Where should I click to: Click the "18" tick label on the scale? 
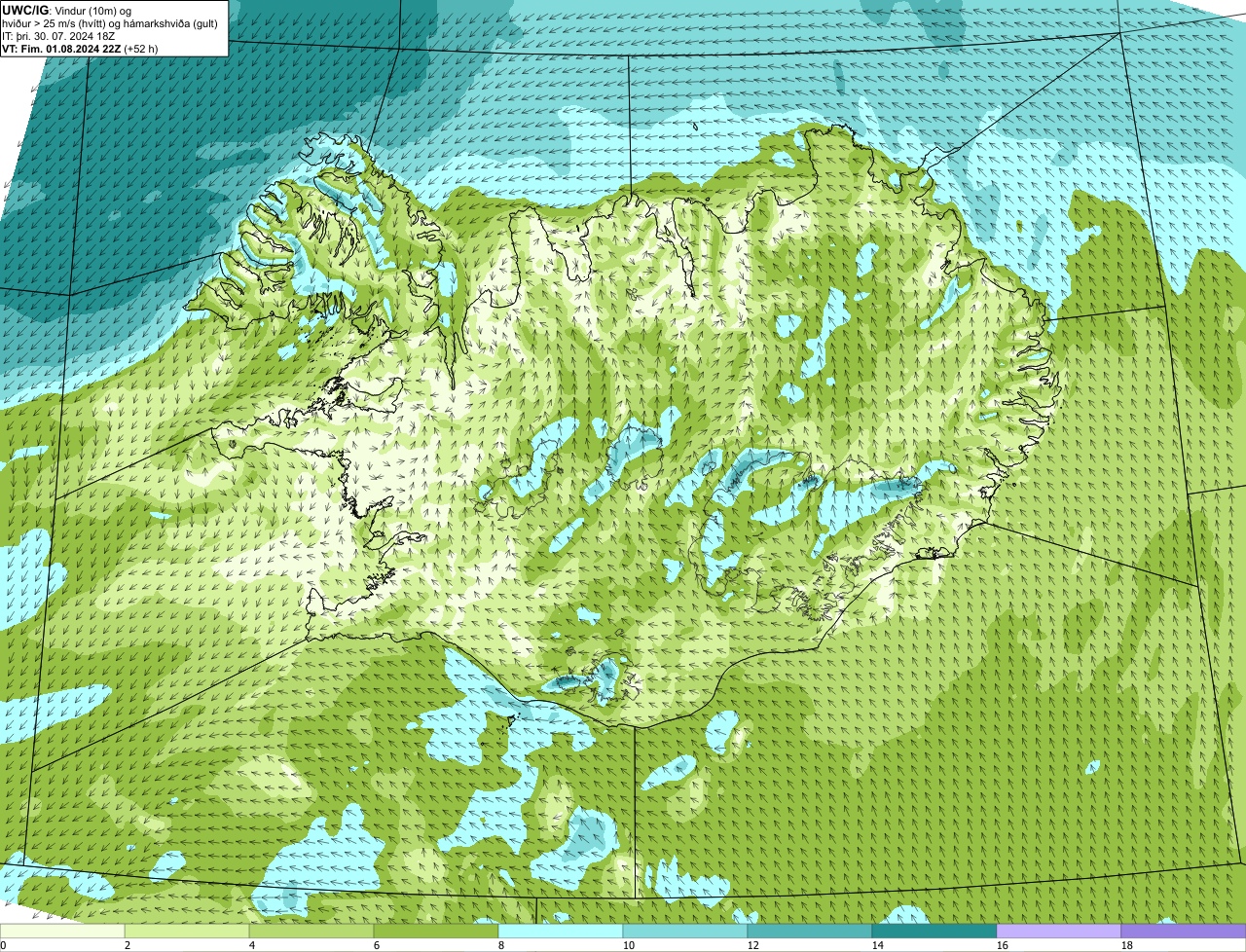pos(1127,945)
